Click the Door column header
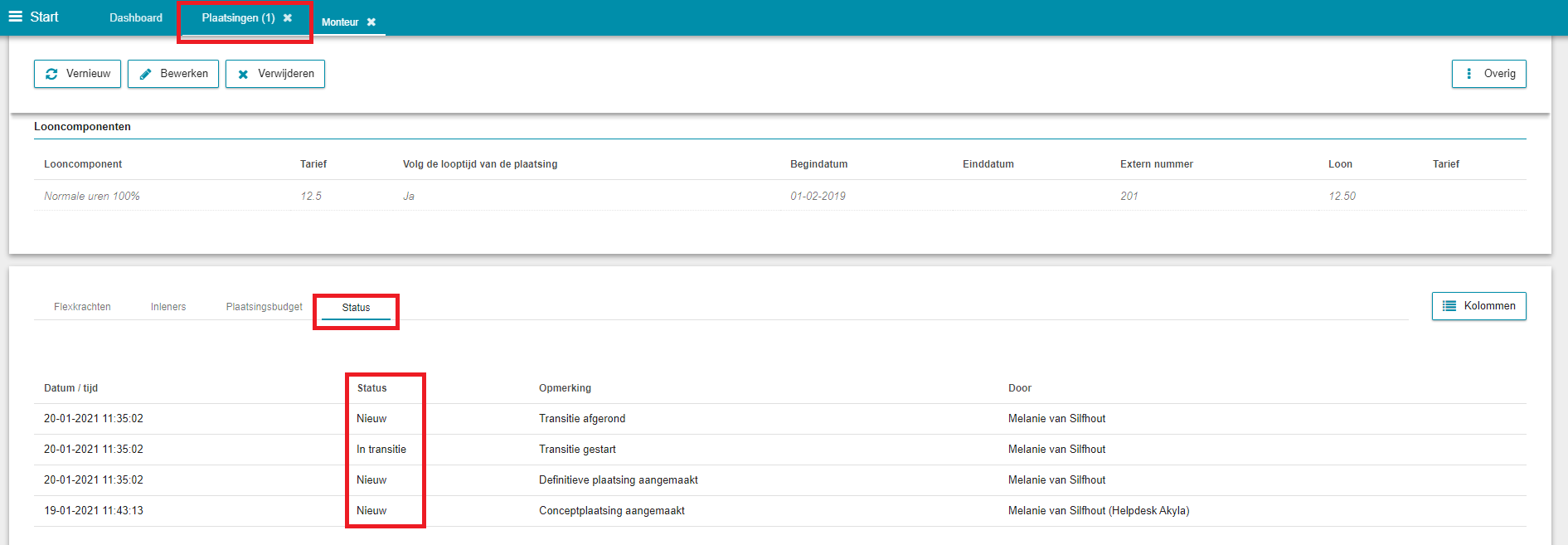The height and width of the screenshot is (545, 1568). click(x=1020, y=388)
